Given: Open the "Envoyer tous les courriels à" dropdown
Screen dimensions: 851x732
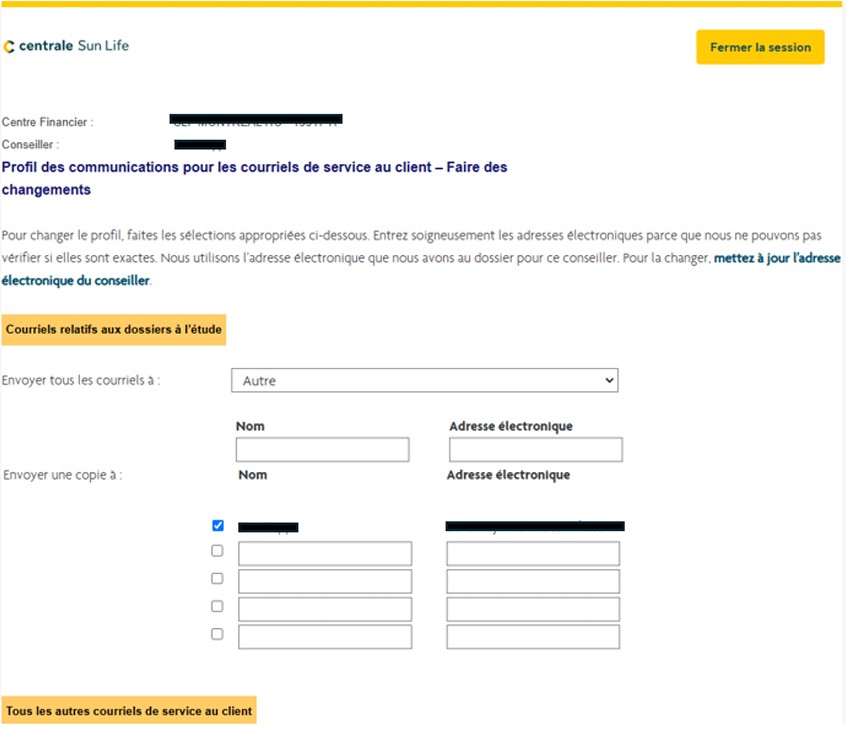Looking at the screenshot, I should click(424, 380).
